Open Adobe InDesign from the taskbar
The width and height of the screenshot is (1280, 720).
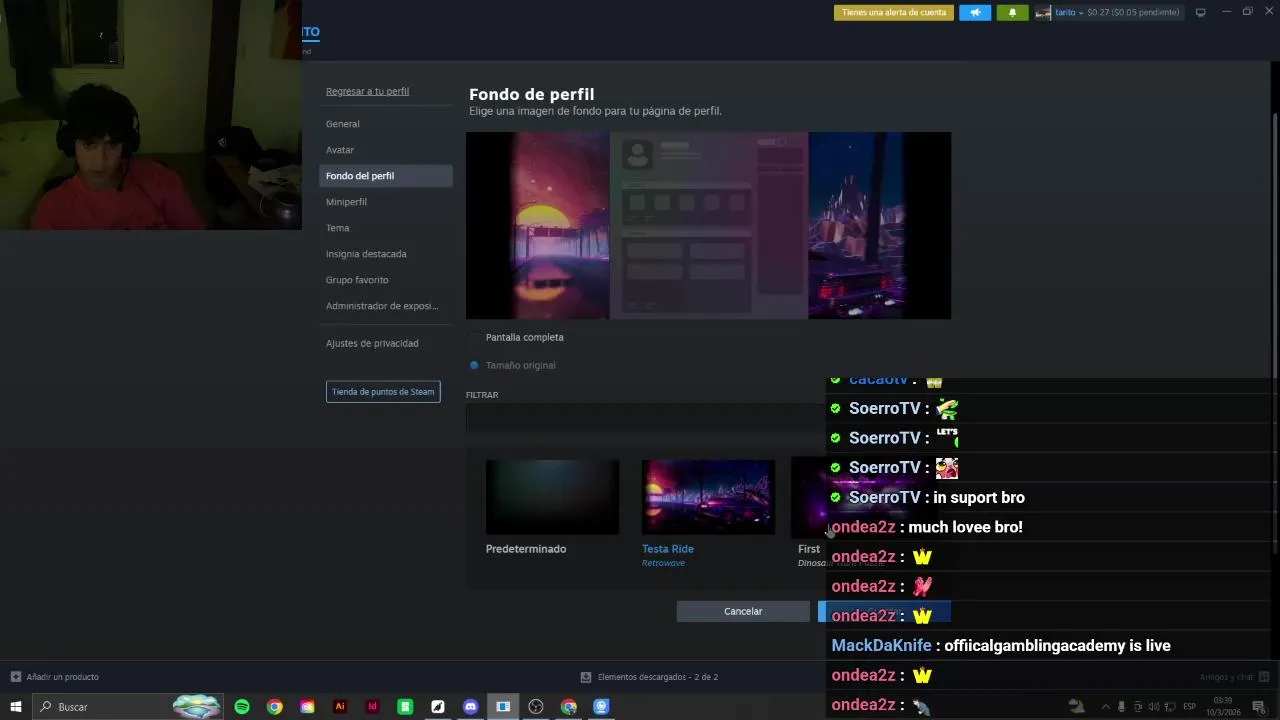[372, 707]
